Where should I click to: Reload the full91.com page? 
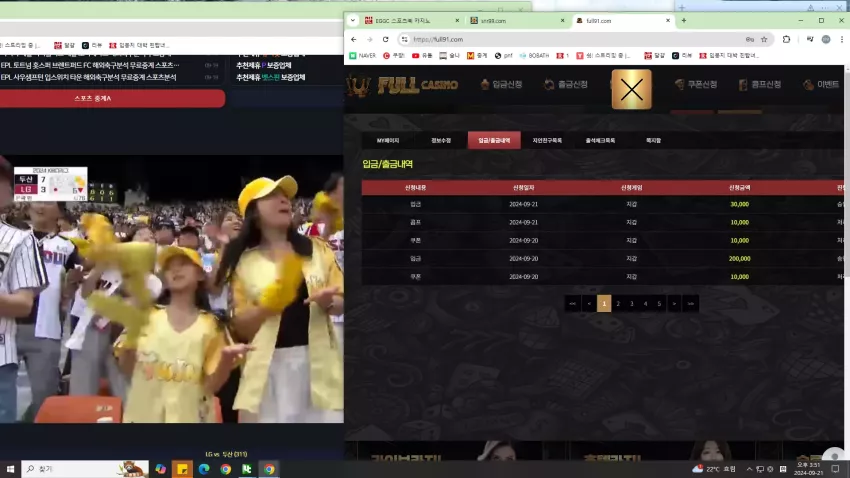385,39
